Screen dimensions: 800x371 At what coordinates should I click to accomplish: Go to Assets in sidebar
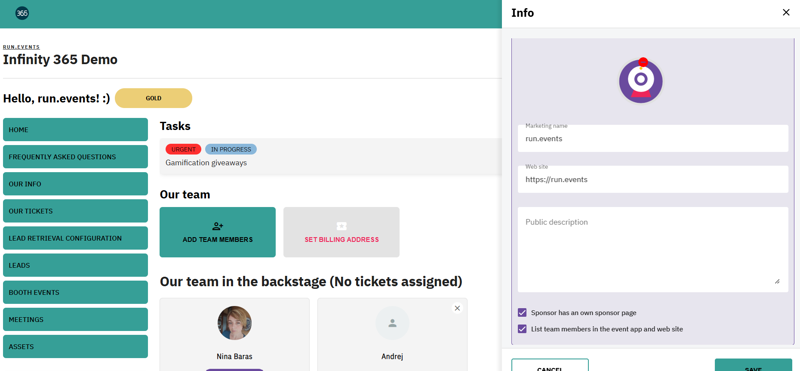76,347
